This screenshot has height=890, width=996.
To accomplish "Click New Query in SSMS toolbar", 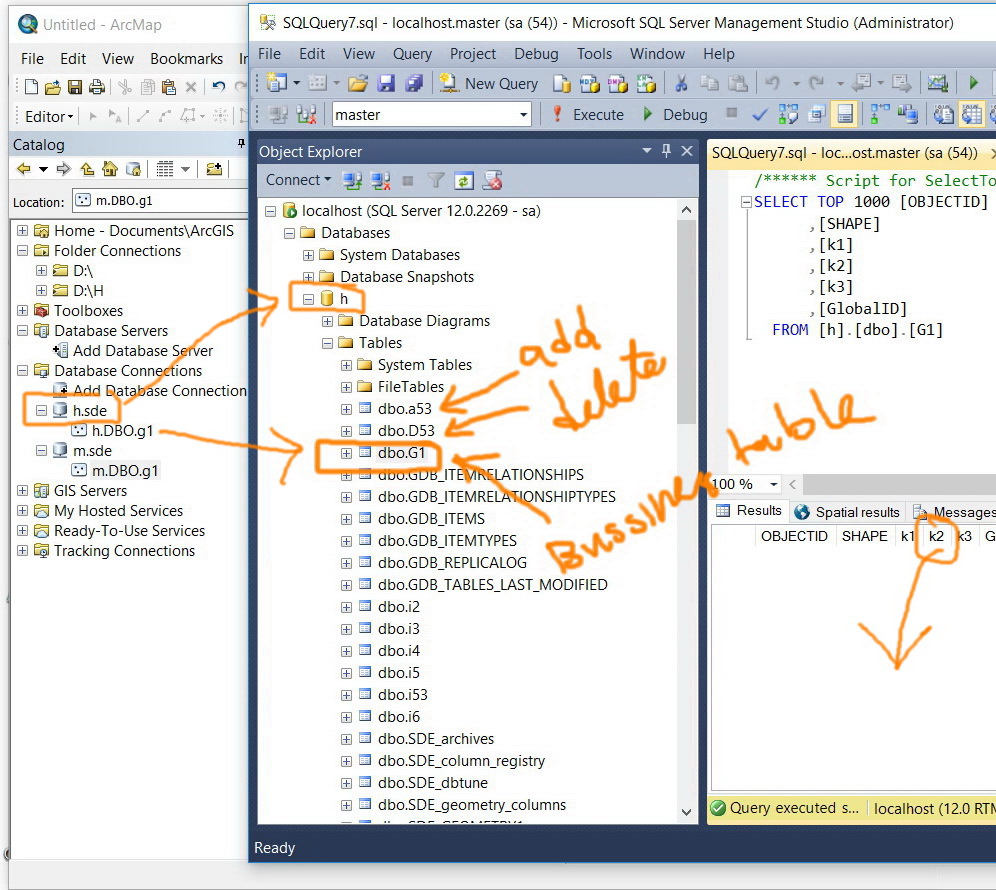I will tap(489, 83).
